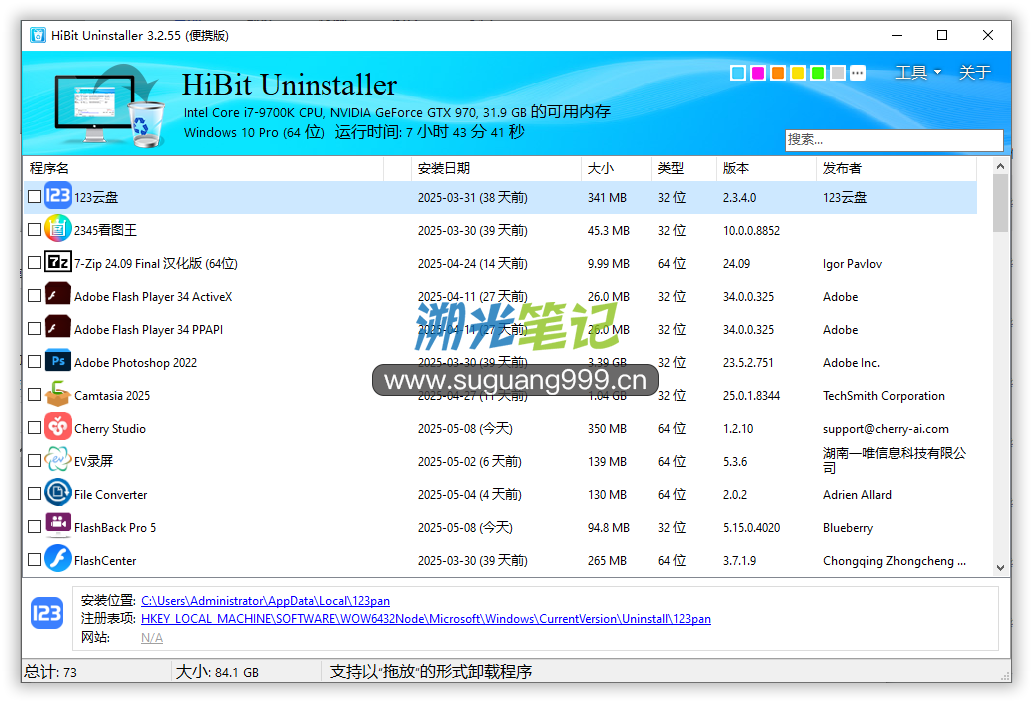Choose the green theme swatch
Viewport: 1033px width, 703px height.
(818, 72)
